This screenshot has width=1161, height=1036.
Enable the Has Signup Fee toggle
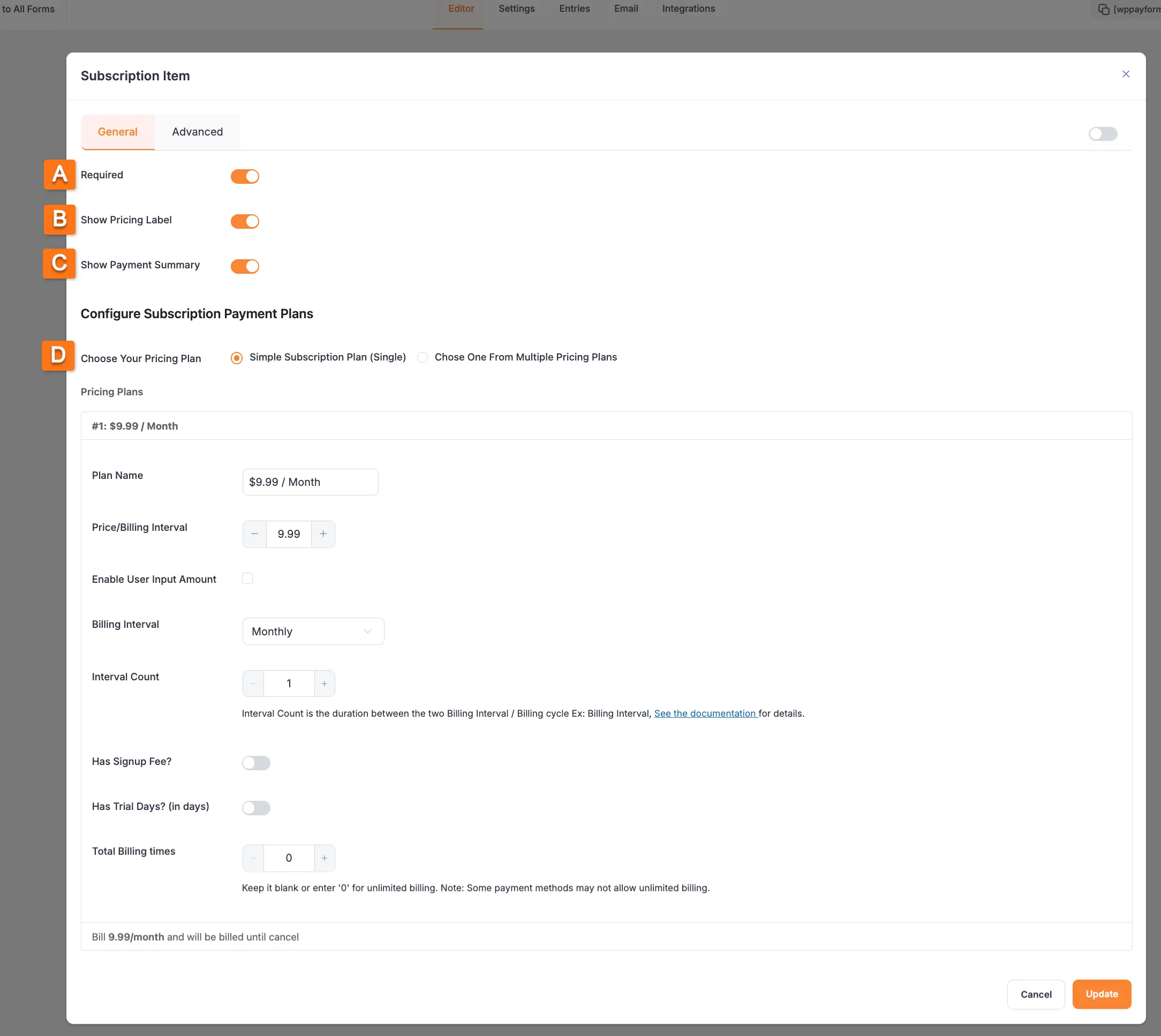256,763
